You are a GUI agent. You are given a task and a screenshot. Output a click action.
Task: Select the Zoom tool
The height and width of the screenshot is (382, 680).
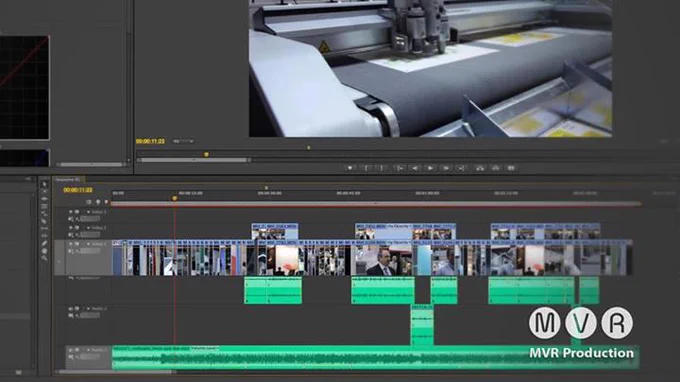[44, 258]
